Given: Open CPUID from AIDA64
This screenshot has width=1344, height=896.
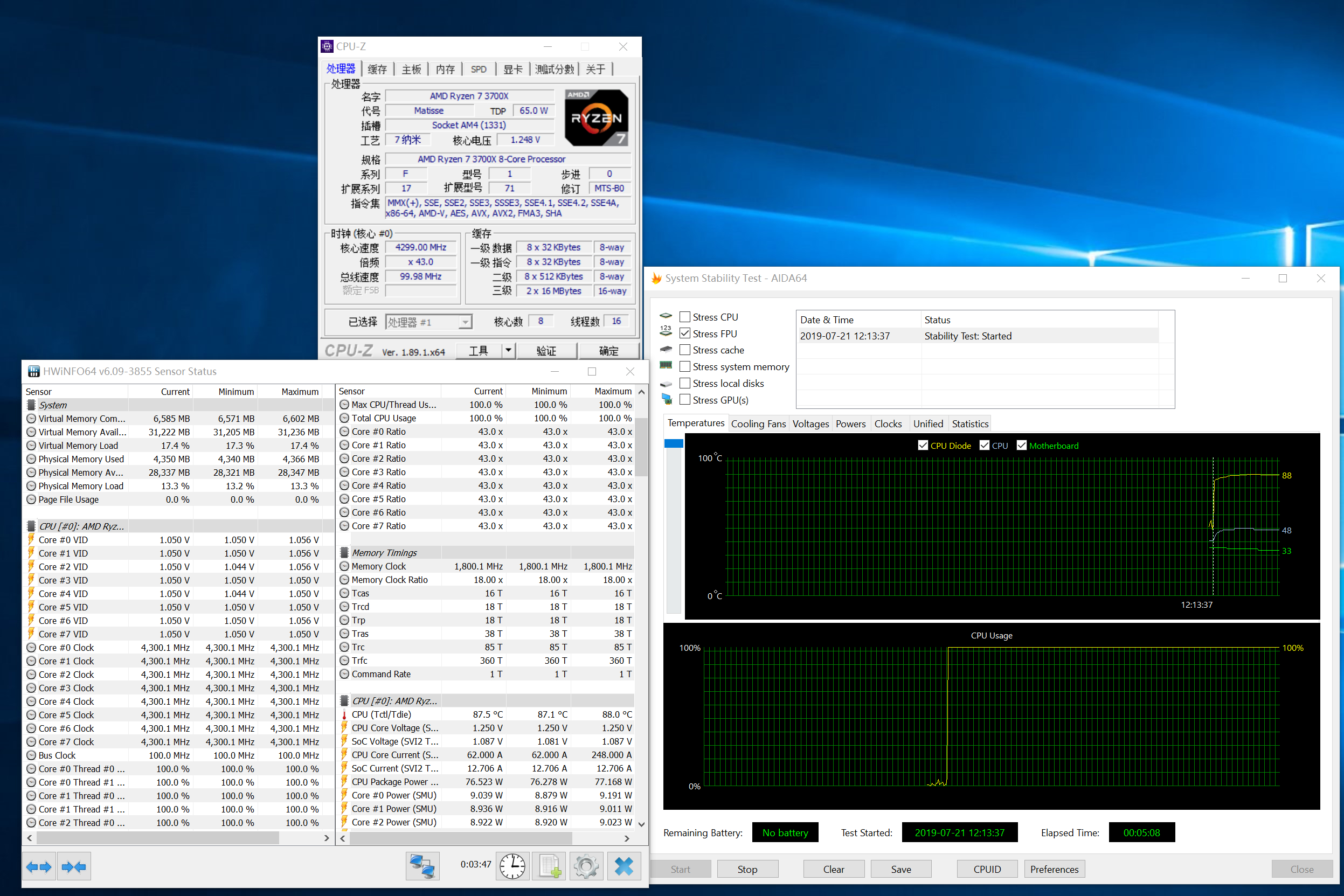Looking at the screenshot, I should pyautogui.click(x=987, y=869).
